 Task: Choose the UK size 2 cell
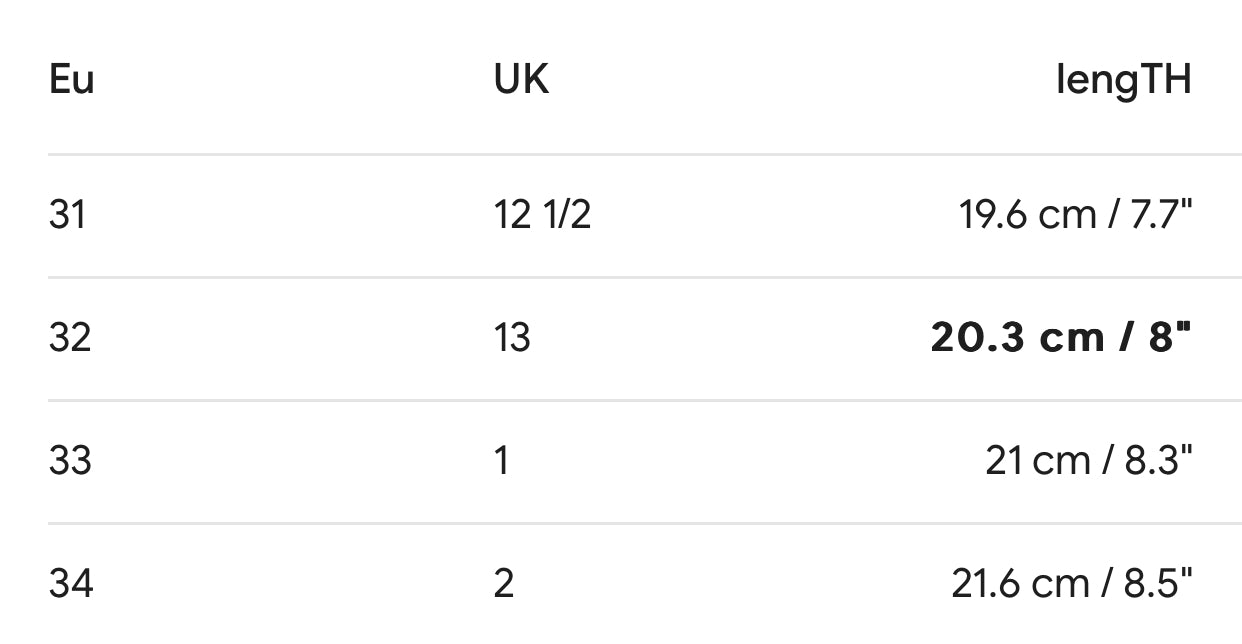pos(504,583)
